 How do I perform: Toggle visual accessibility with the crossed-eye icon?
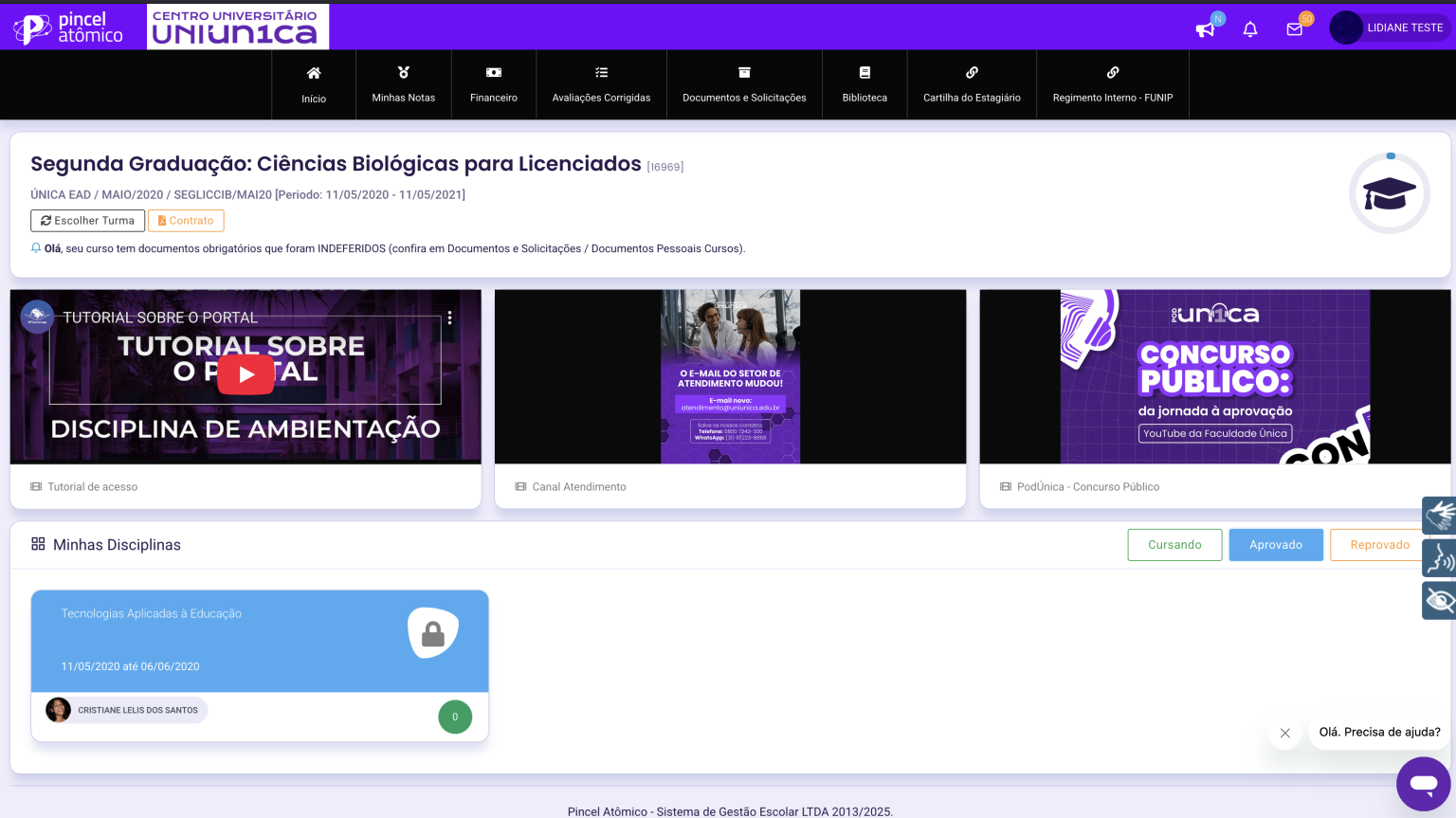(x=1439, y=600)
